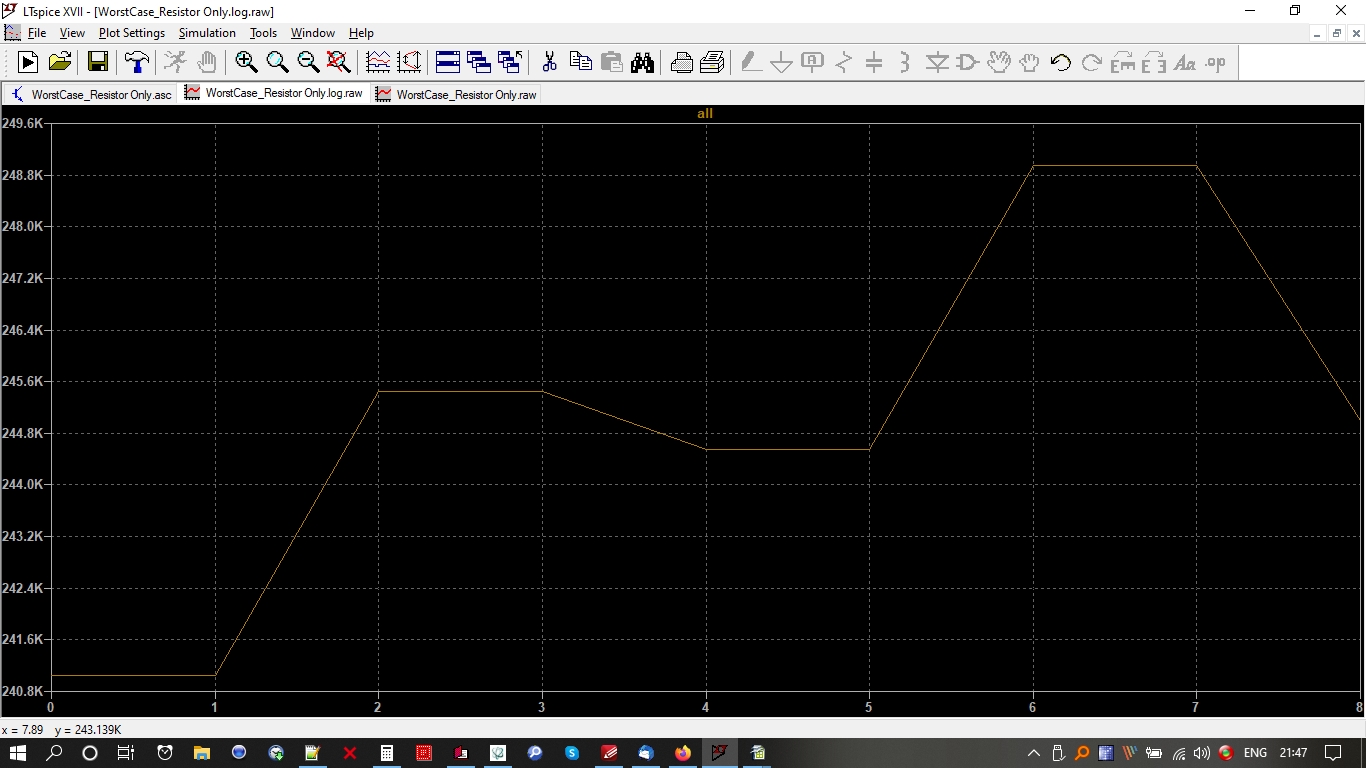Click the volume speaker tray icon

coord(1202,752)
